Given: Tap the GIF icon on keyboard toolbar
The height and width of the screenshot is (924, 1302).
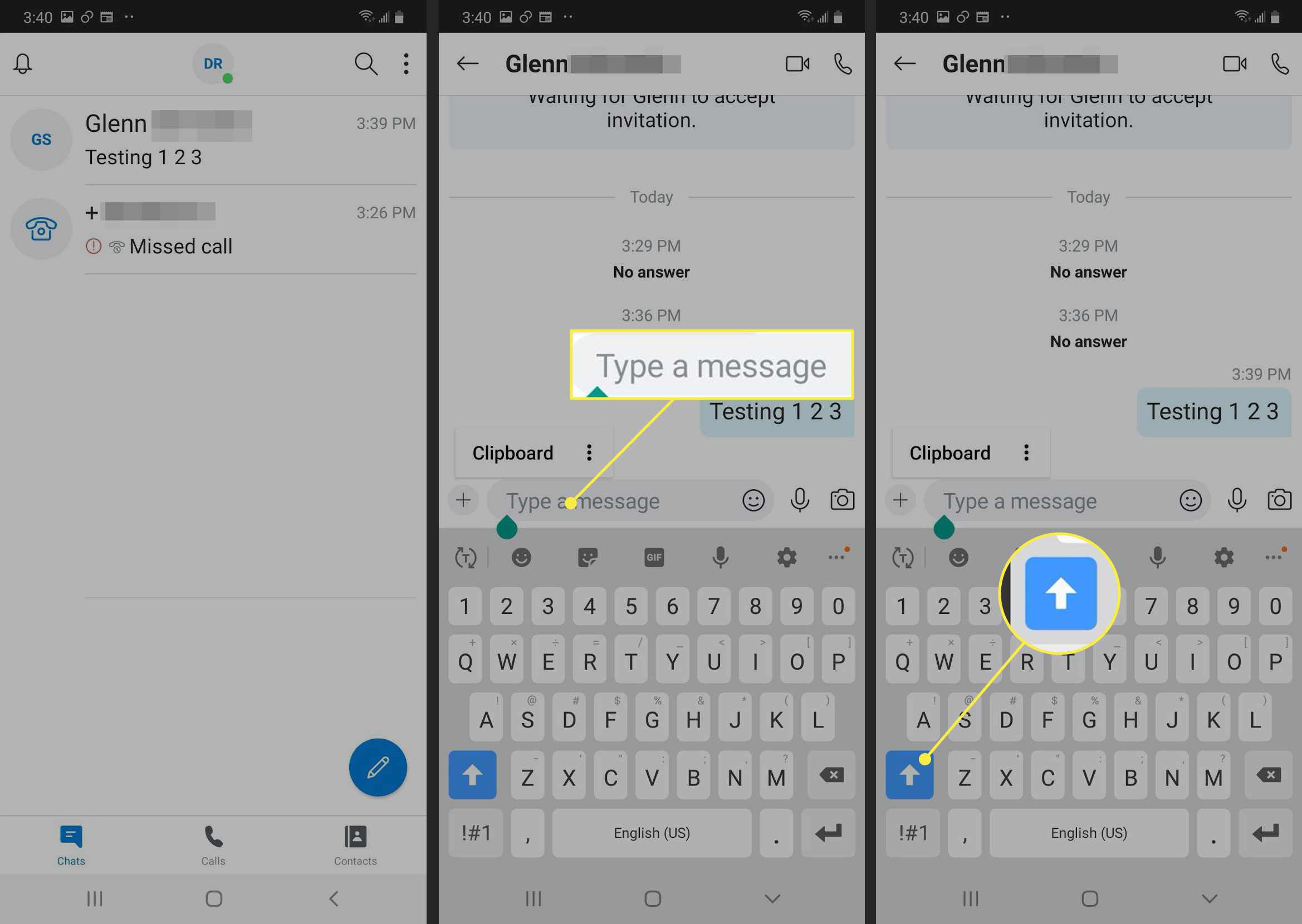Looking at the screenshot, I should point(653,557).
